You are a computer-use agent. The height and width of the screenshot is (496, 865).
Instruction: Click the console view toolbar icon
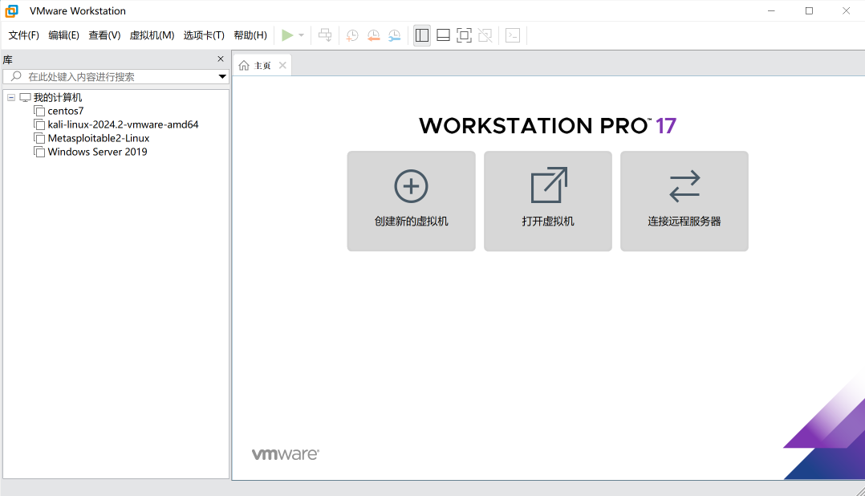click(x=512, y=35)
